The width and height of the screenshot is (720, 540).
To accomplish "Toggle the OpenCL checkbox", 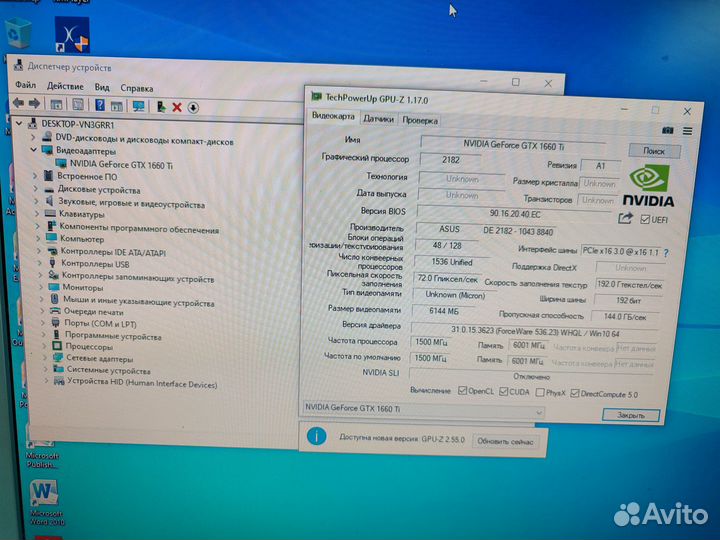I will [462, 391].
